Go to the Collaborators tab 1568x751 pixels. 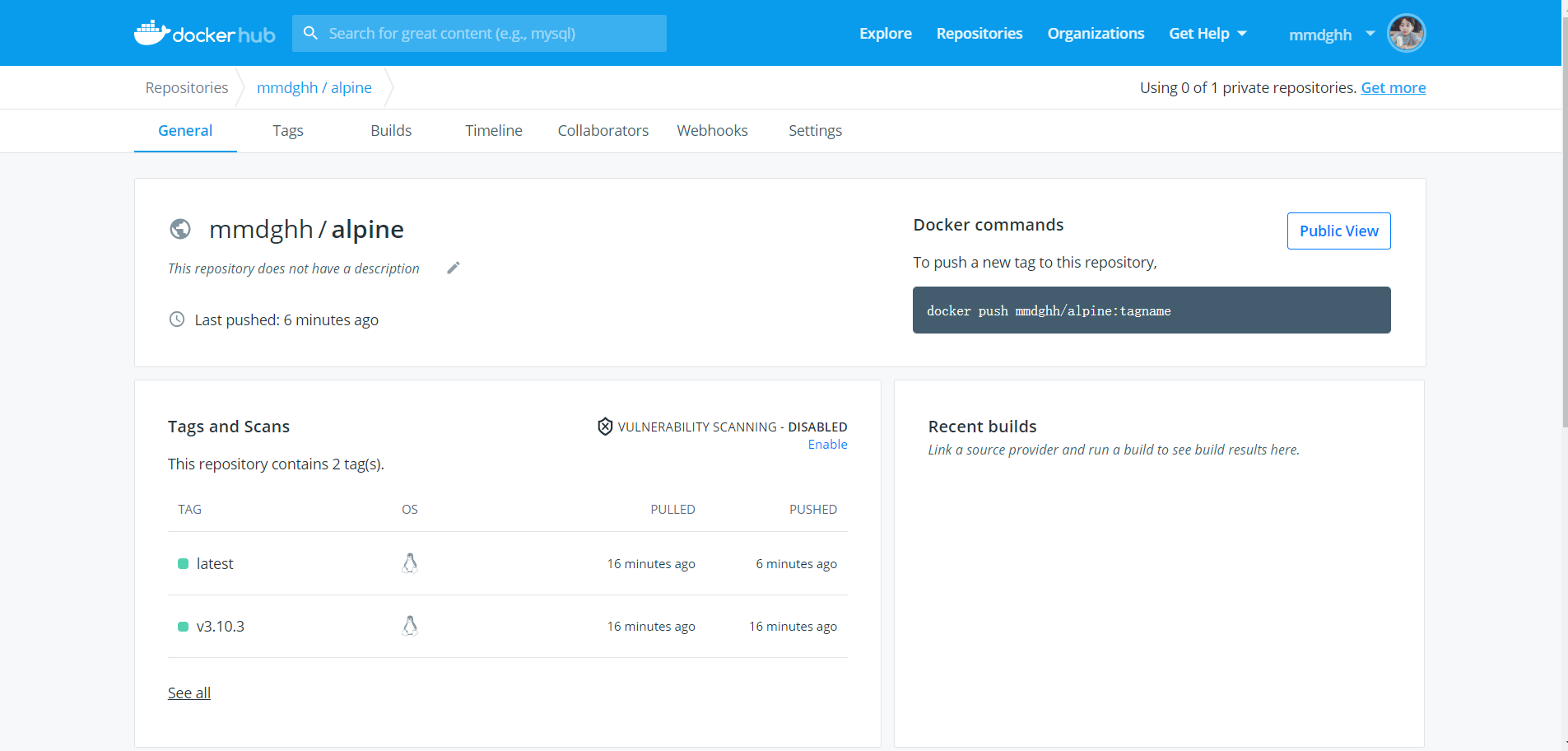coord(603,131)
